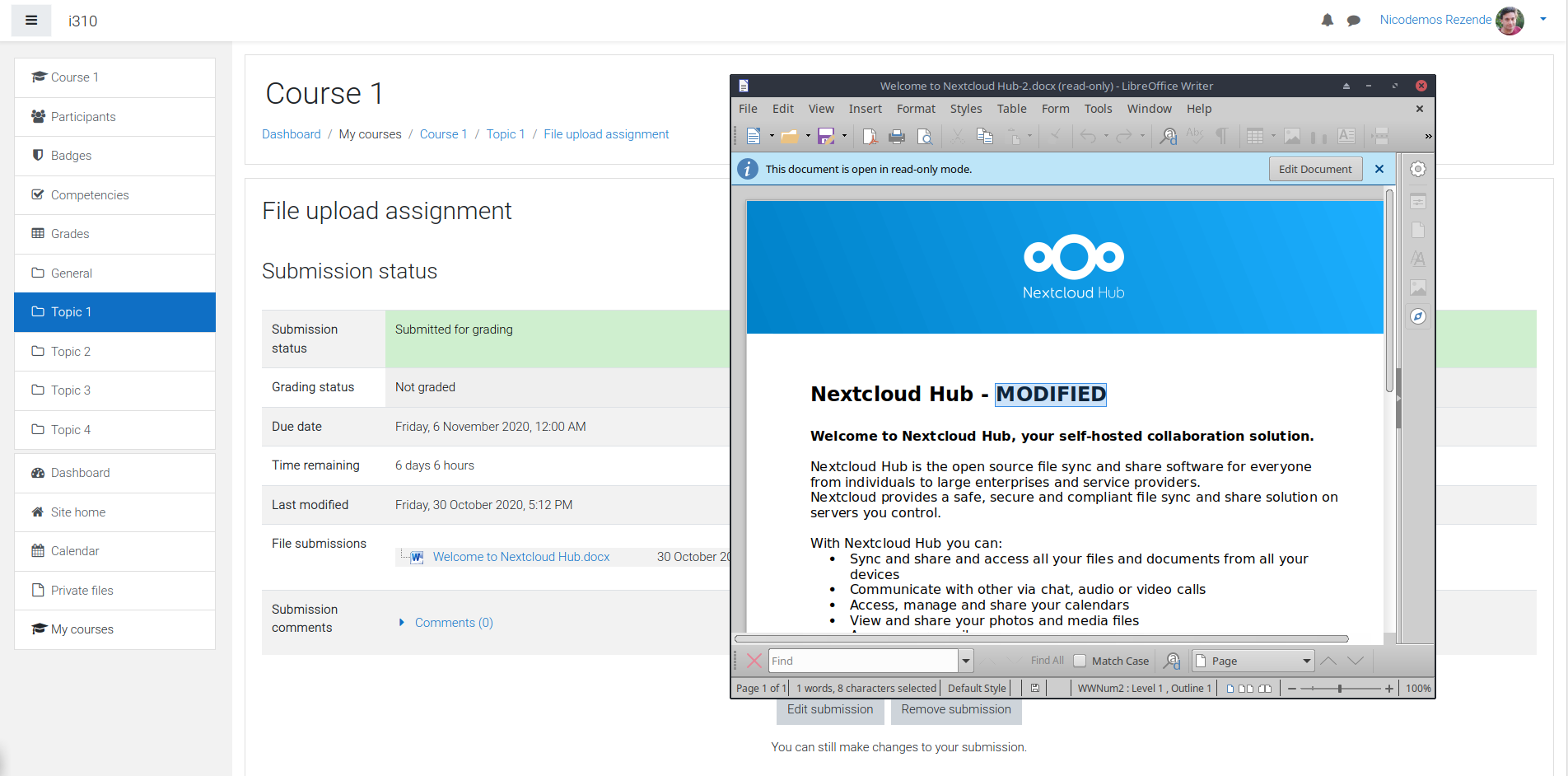Screen dimensions: 1568x776
Task: Switch to multiple-page view in status bar
Action: coord(1246,689)
